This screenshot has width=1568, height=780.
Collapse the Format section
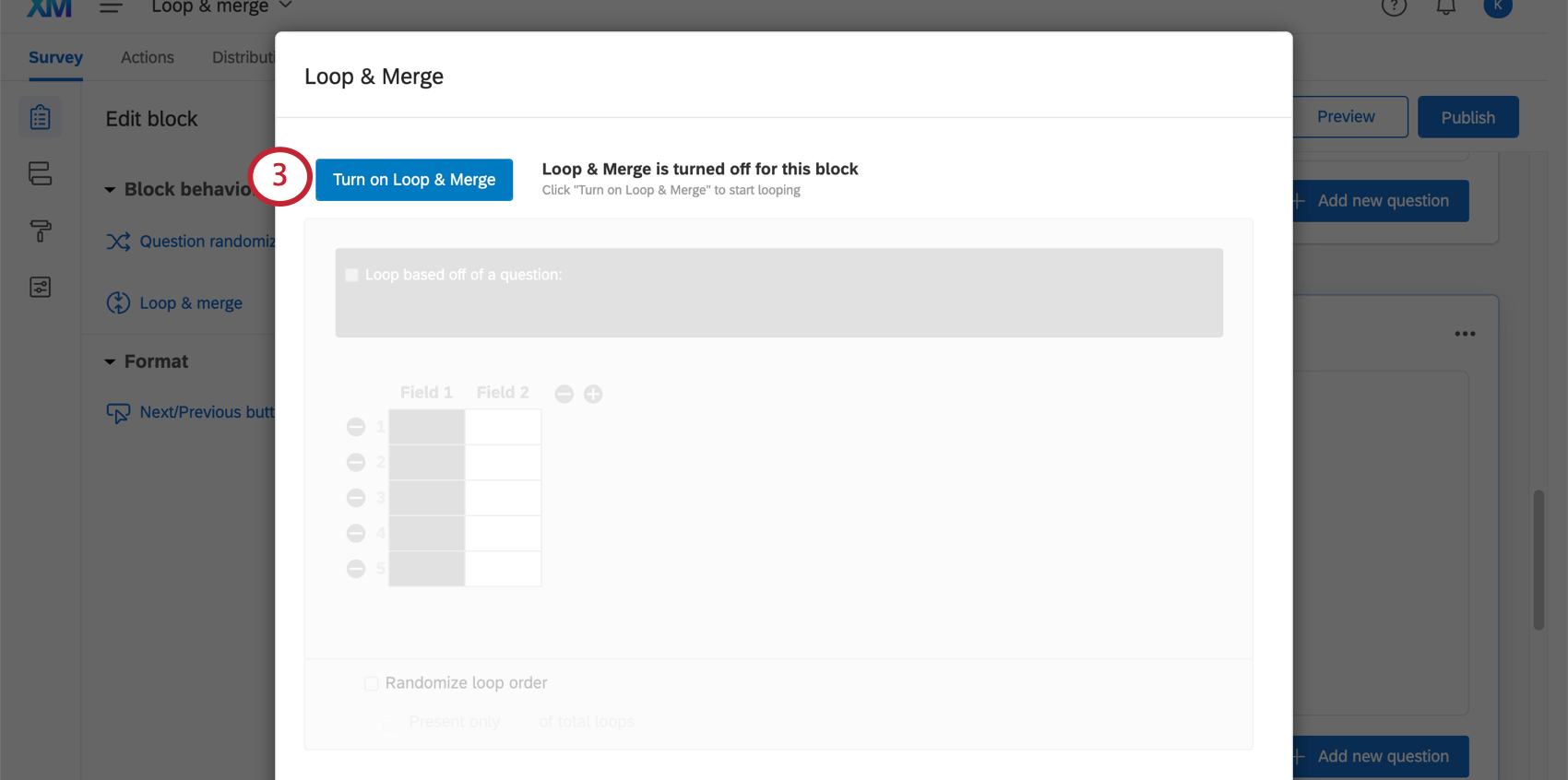tap(110, 362)
